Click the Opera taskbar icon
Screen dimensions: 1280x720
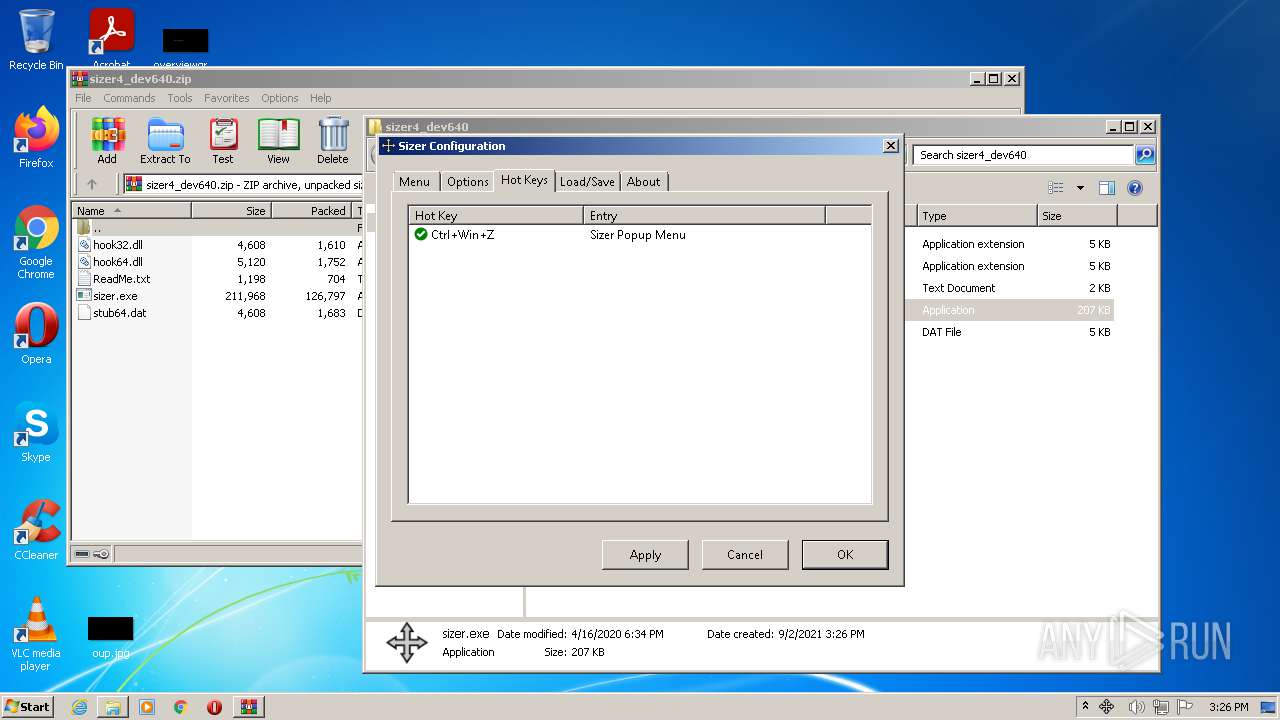point(214,707)
